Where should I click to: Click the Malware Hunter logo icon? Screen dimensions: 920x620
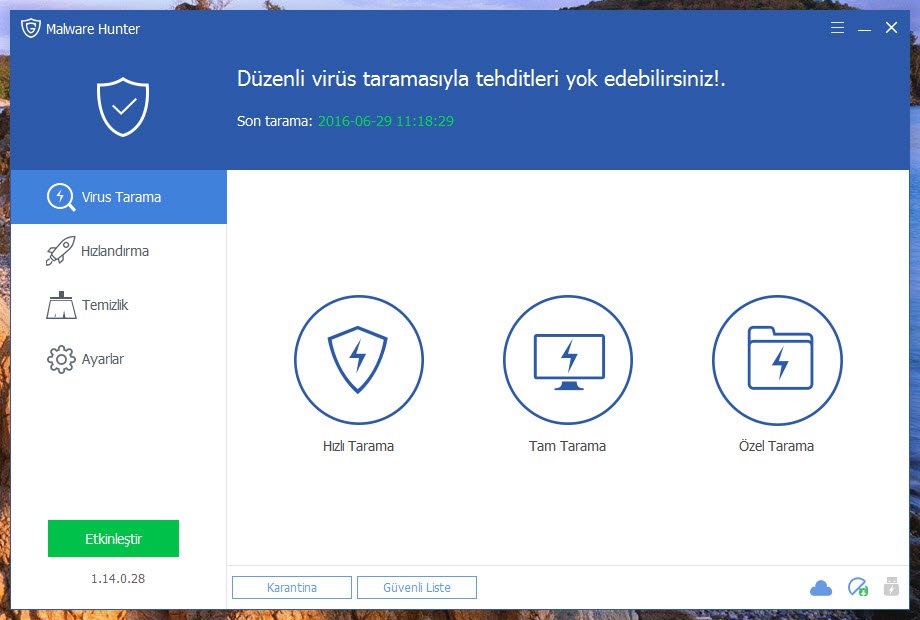tap(31, 28)
